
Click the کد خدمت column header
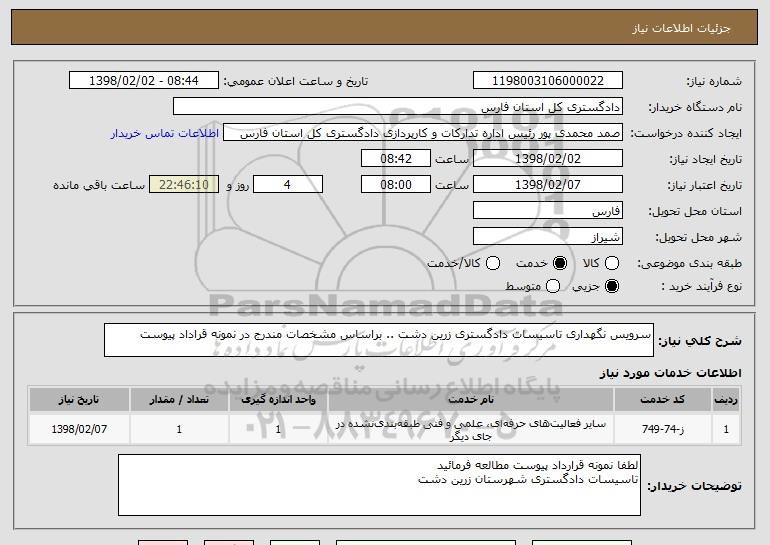click(x=662, y=400)
